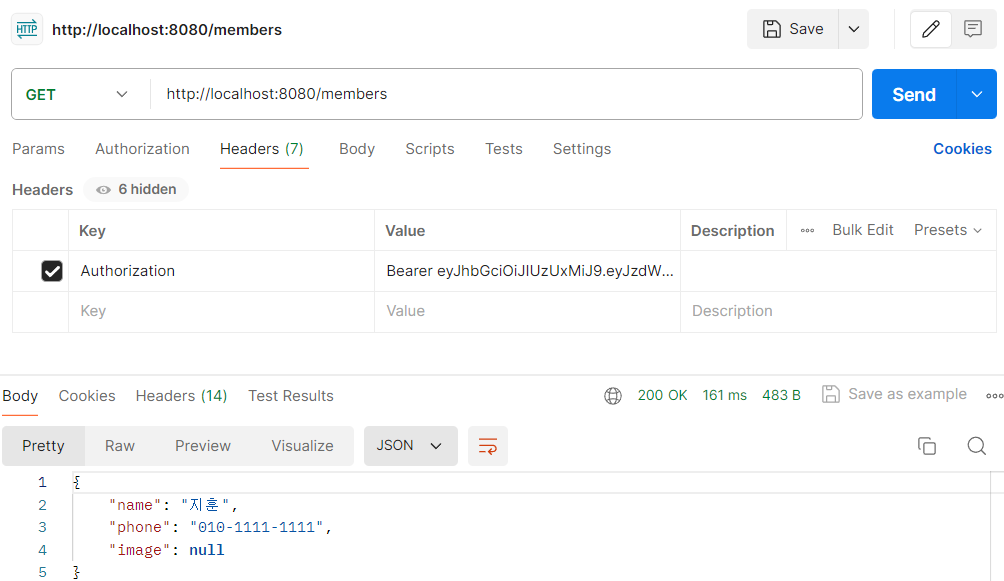
Task: Click the pencil edit icon
Action: pos(930,29)
